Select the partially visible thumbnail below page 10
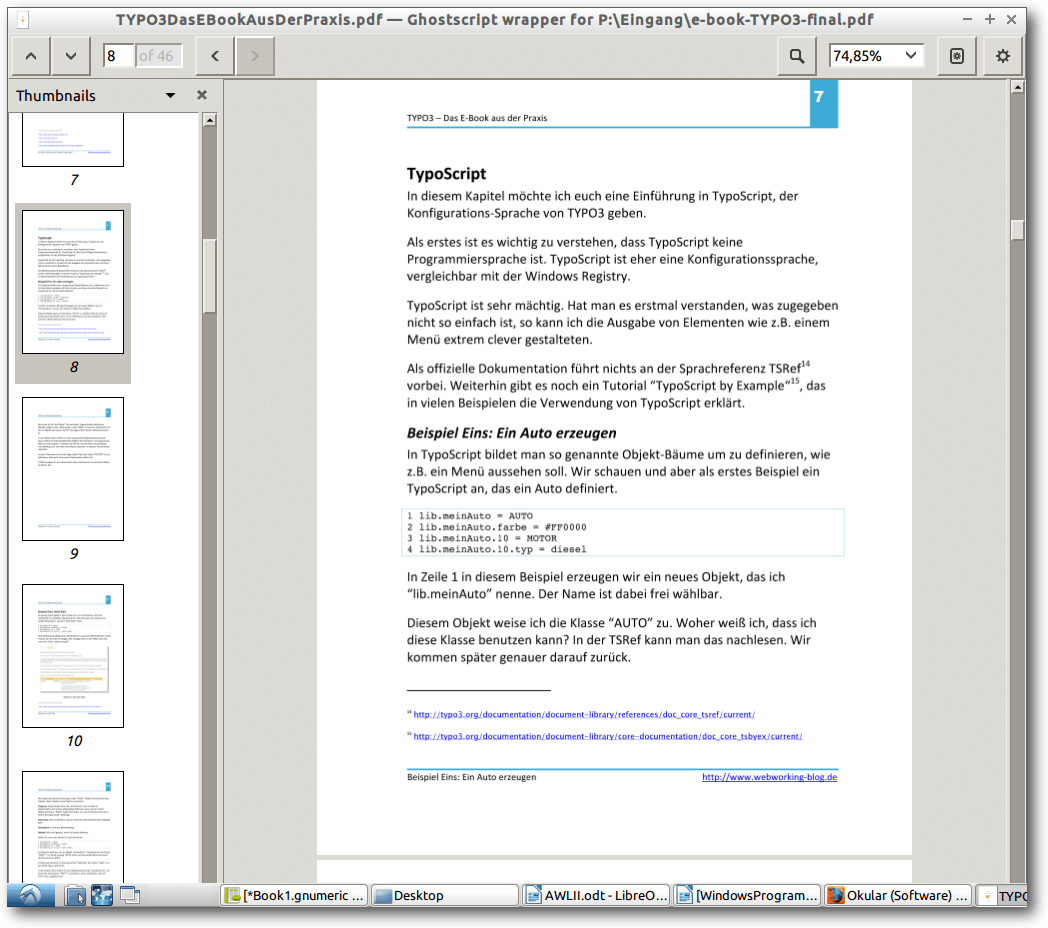The image size is (1048, 928). [x=73, y=827]
